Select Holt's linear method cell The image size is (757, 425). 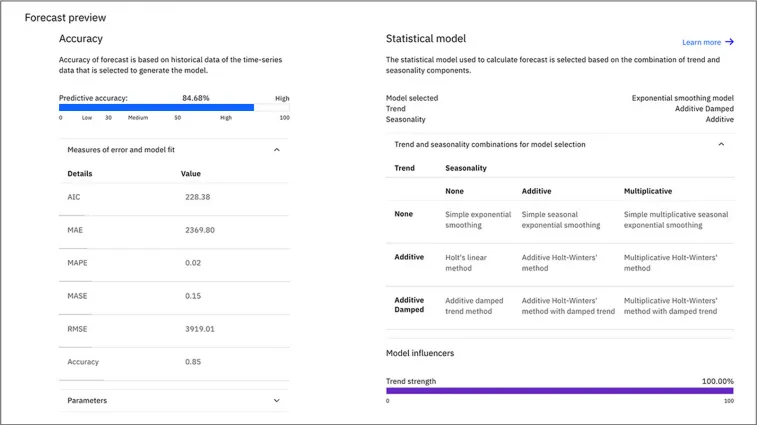click(x=466, y=263)
